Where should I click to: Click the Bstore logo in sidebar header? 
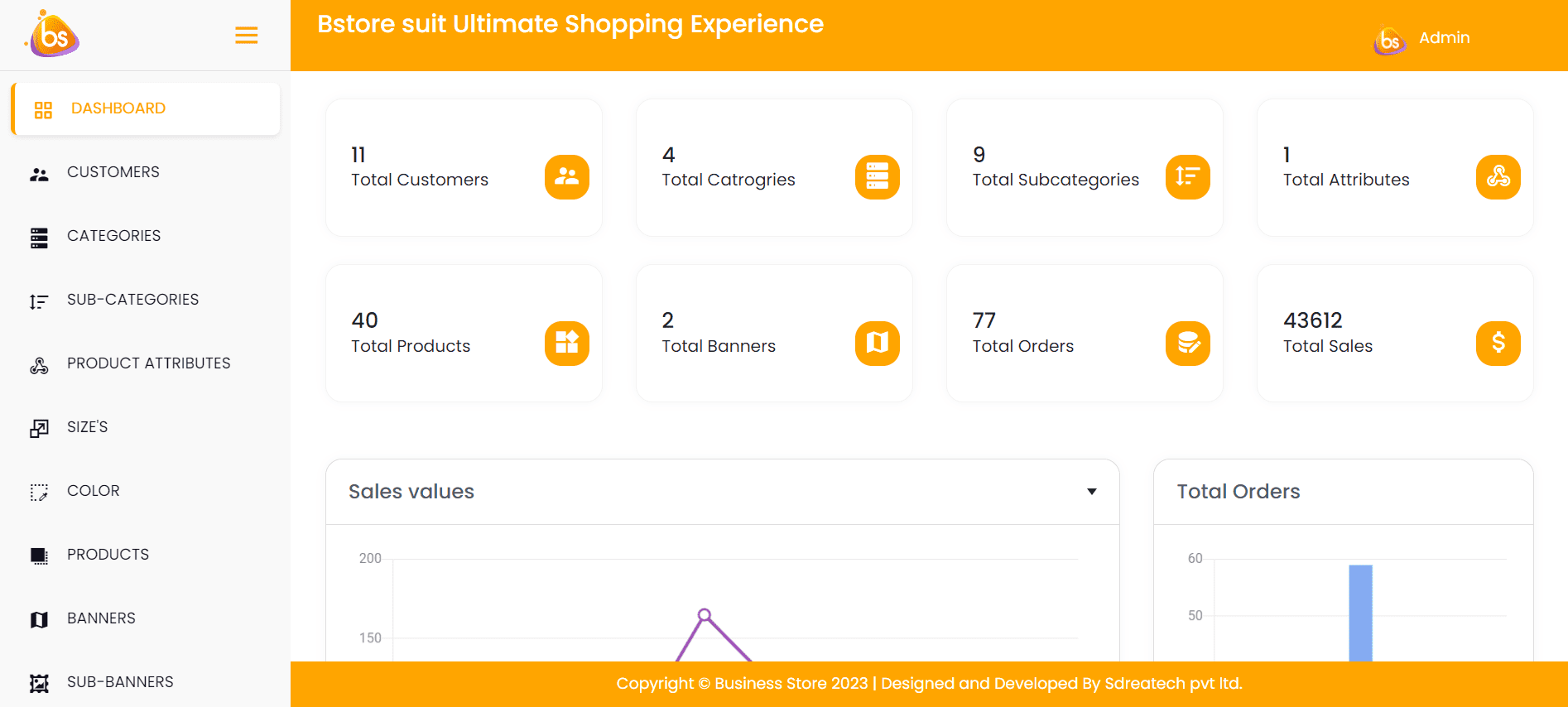coord(53,35)
